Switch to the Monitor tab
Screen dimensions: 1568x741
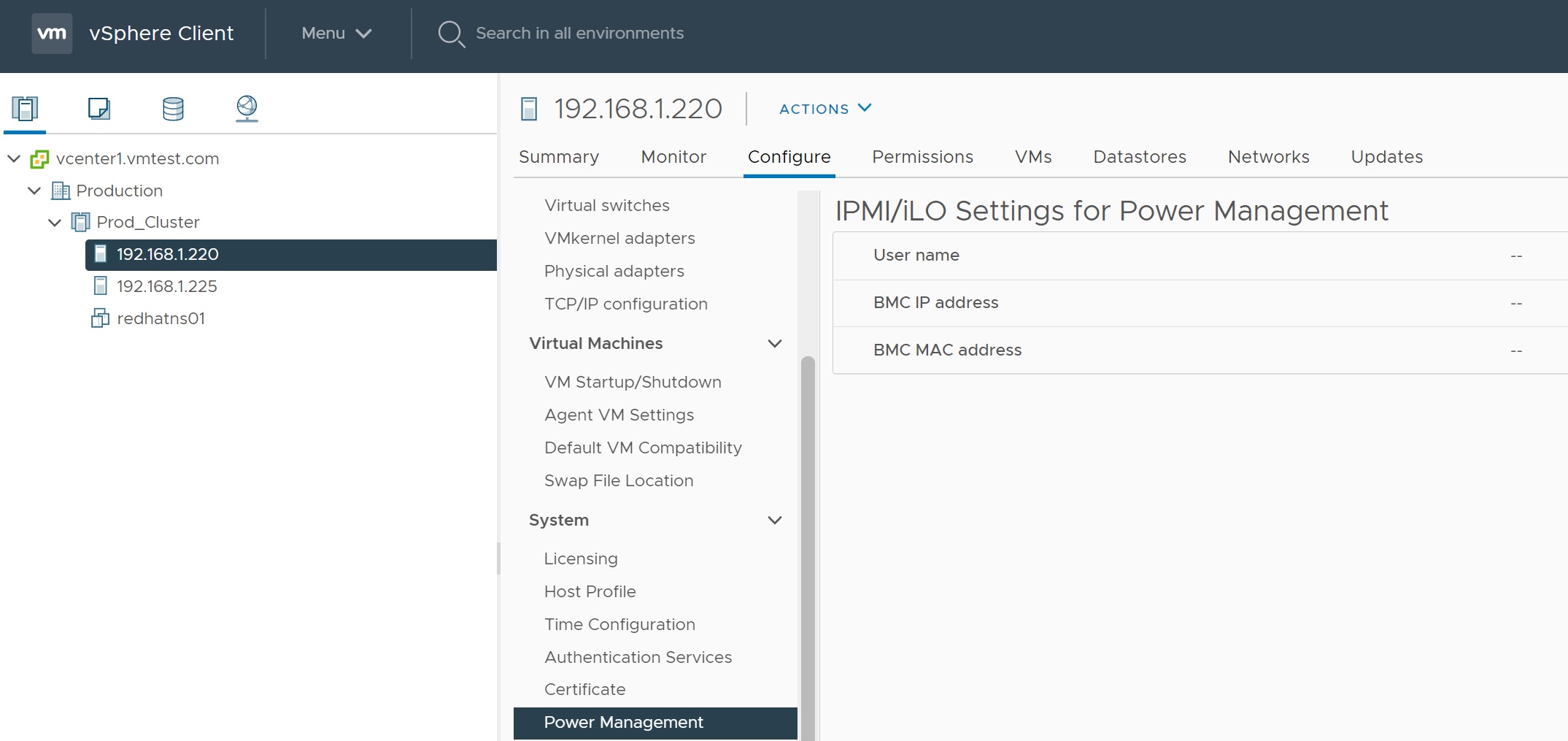[673, 157]
